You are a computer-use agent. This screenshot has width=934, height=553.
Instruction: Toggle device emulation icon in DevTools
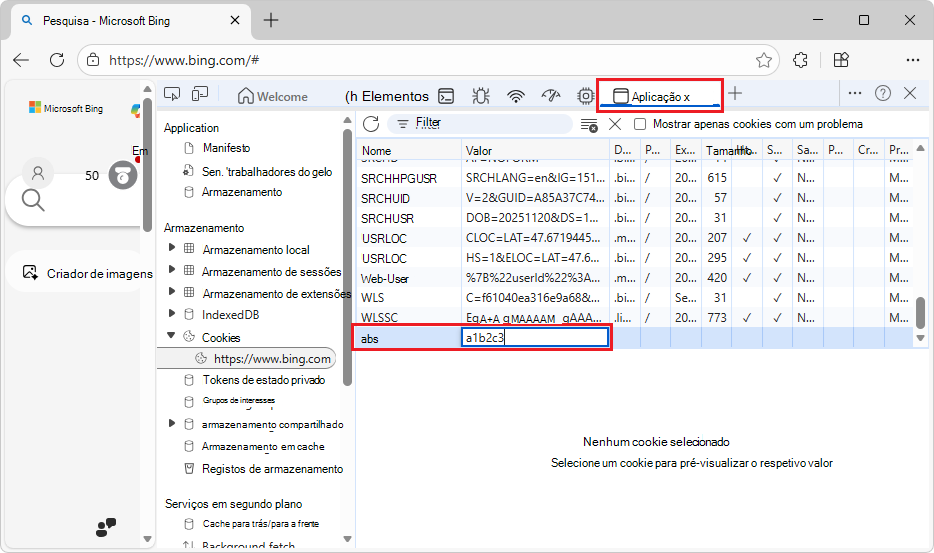200,94
